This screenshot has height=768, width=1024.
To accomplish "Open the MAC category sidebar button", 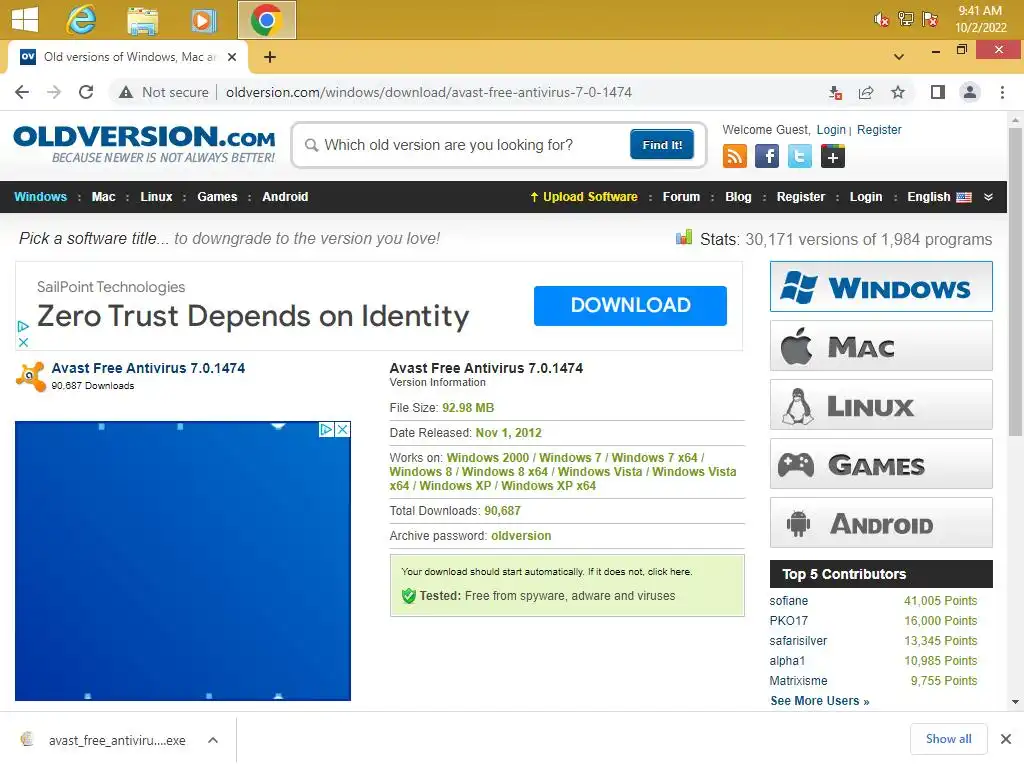I will click(x=881, y=345).
